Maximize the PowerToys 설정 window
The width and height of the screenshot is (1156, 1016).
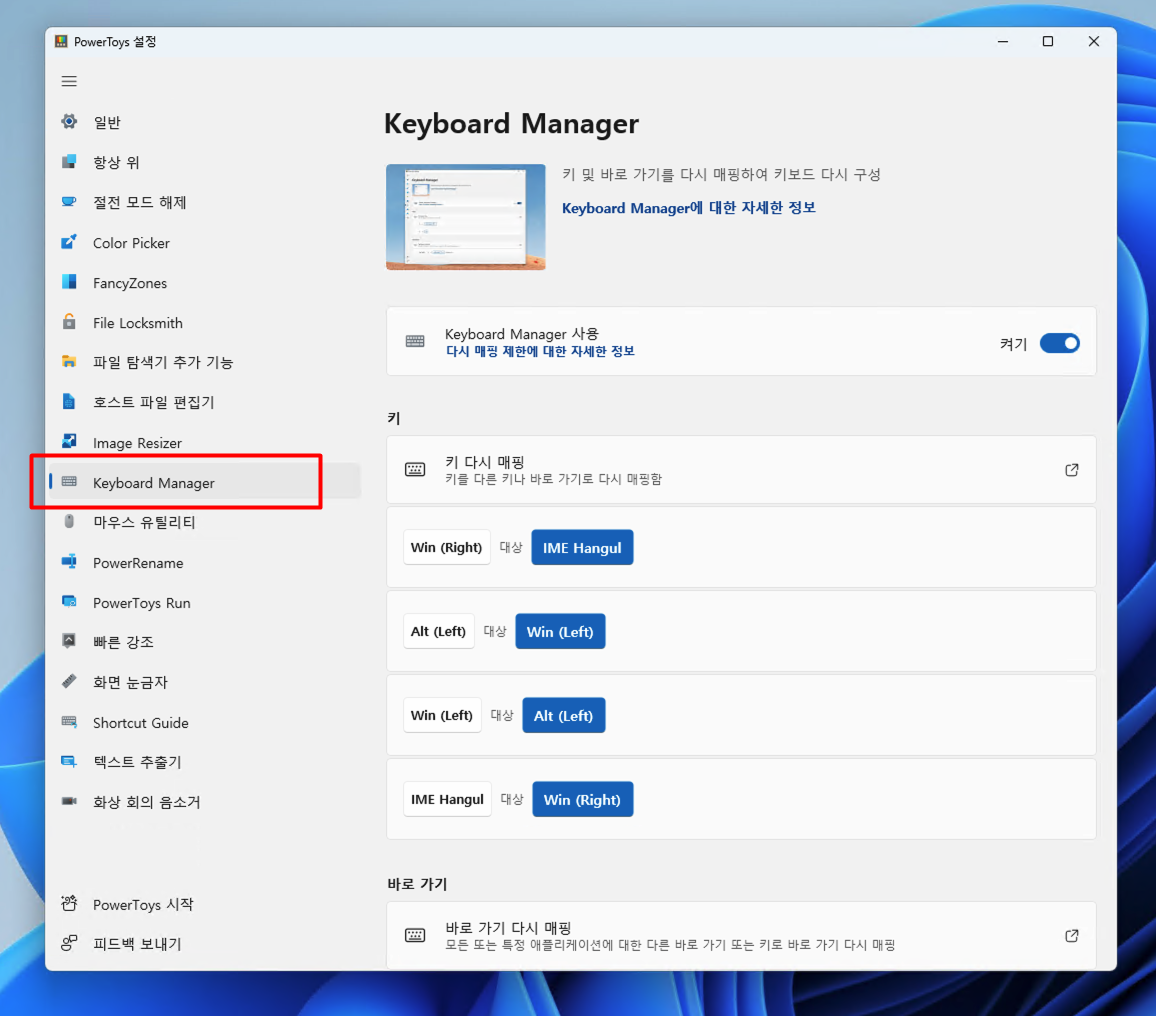(1048, 41)
